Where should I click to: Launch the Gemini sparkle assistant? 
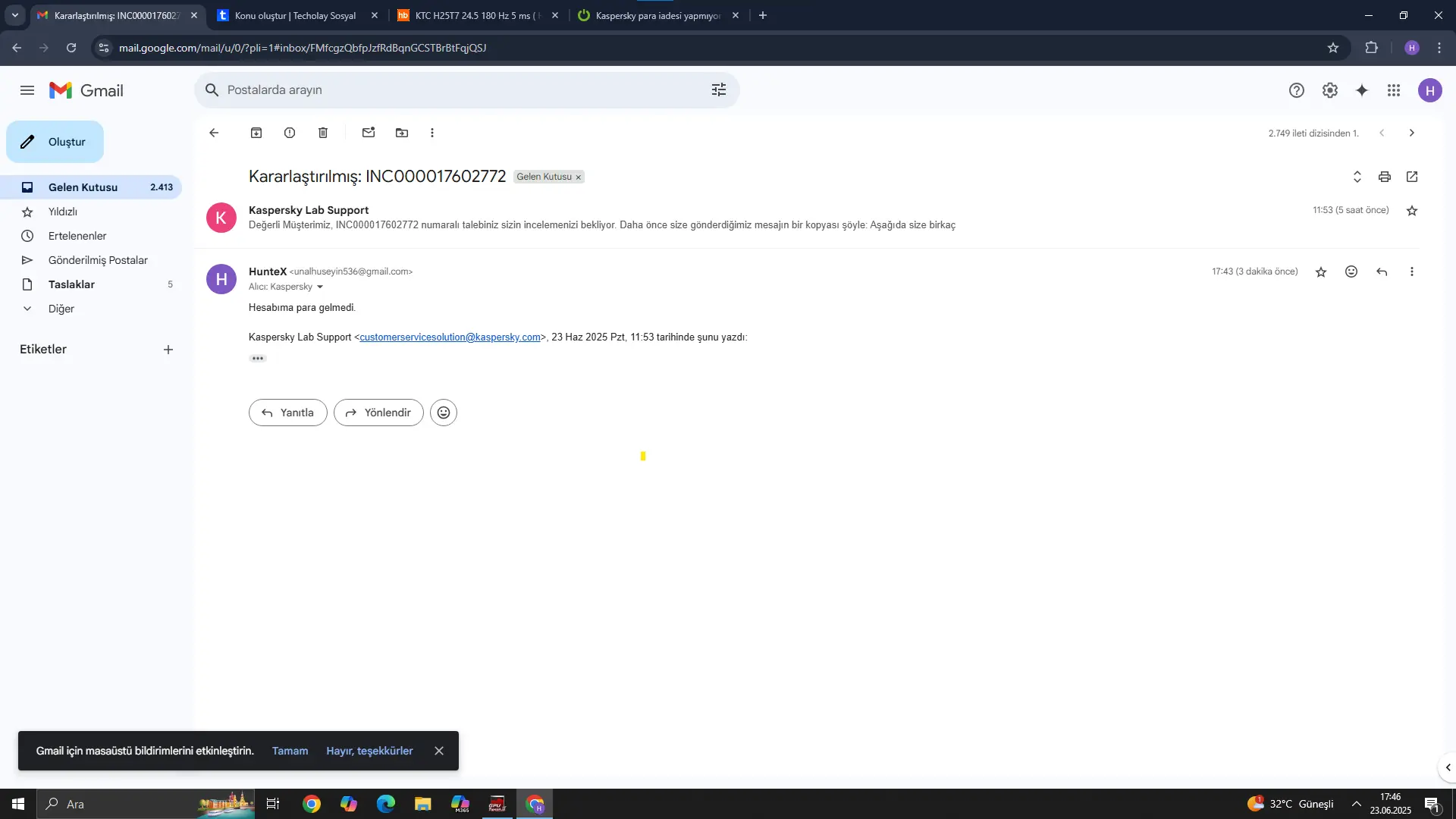(x=1362, y=90)
